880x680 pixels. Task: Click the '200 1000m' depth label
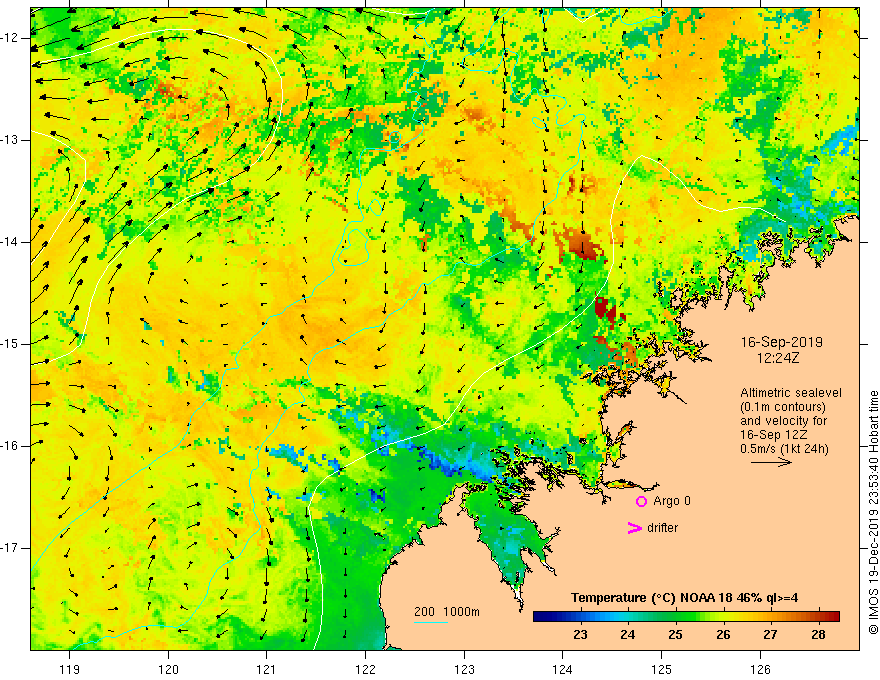pos(447,612)
